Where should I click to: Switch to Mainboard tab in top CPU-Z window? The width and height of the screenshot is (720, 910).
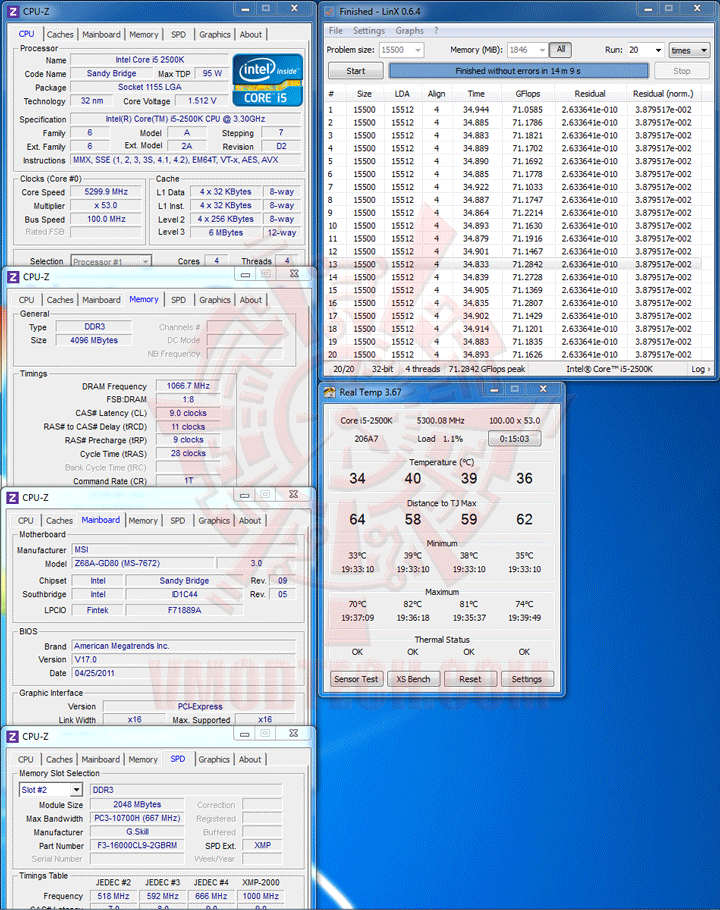[x=102, y=34]
